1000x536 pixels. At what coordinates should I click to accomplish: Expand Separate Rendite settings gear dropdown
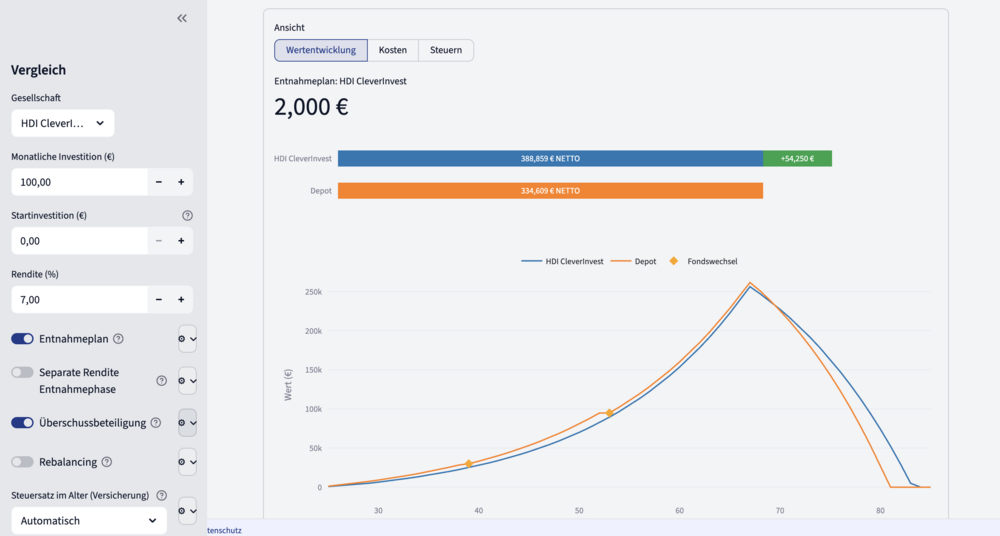tap(188, 381)
